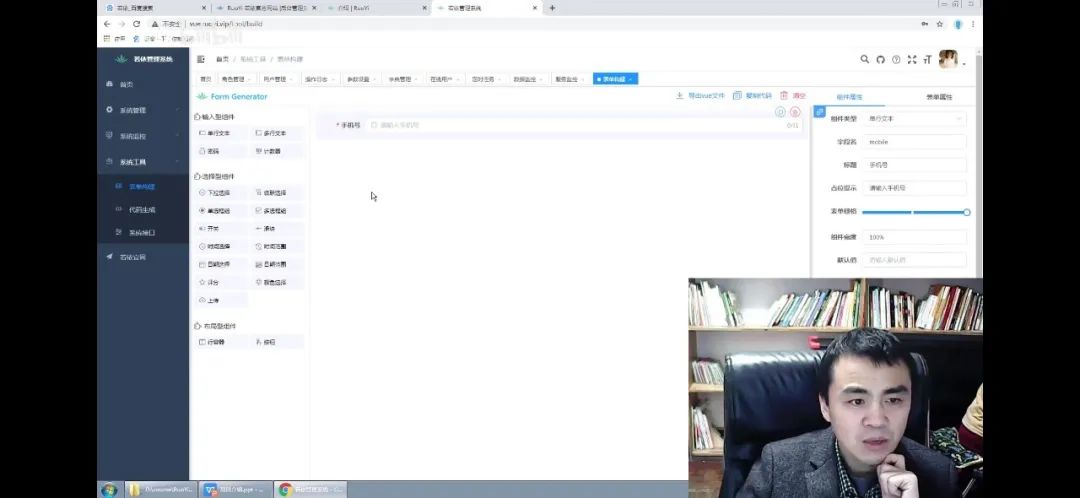1080x498 pixels.
Task: Add an 上传 upload component
Action: 220,300
